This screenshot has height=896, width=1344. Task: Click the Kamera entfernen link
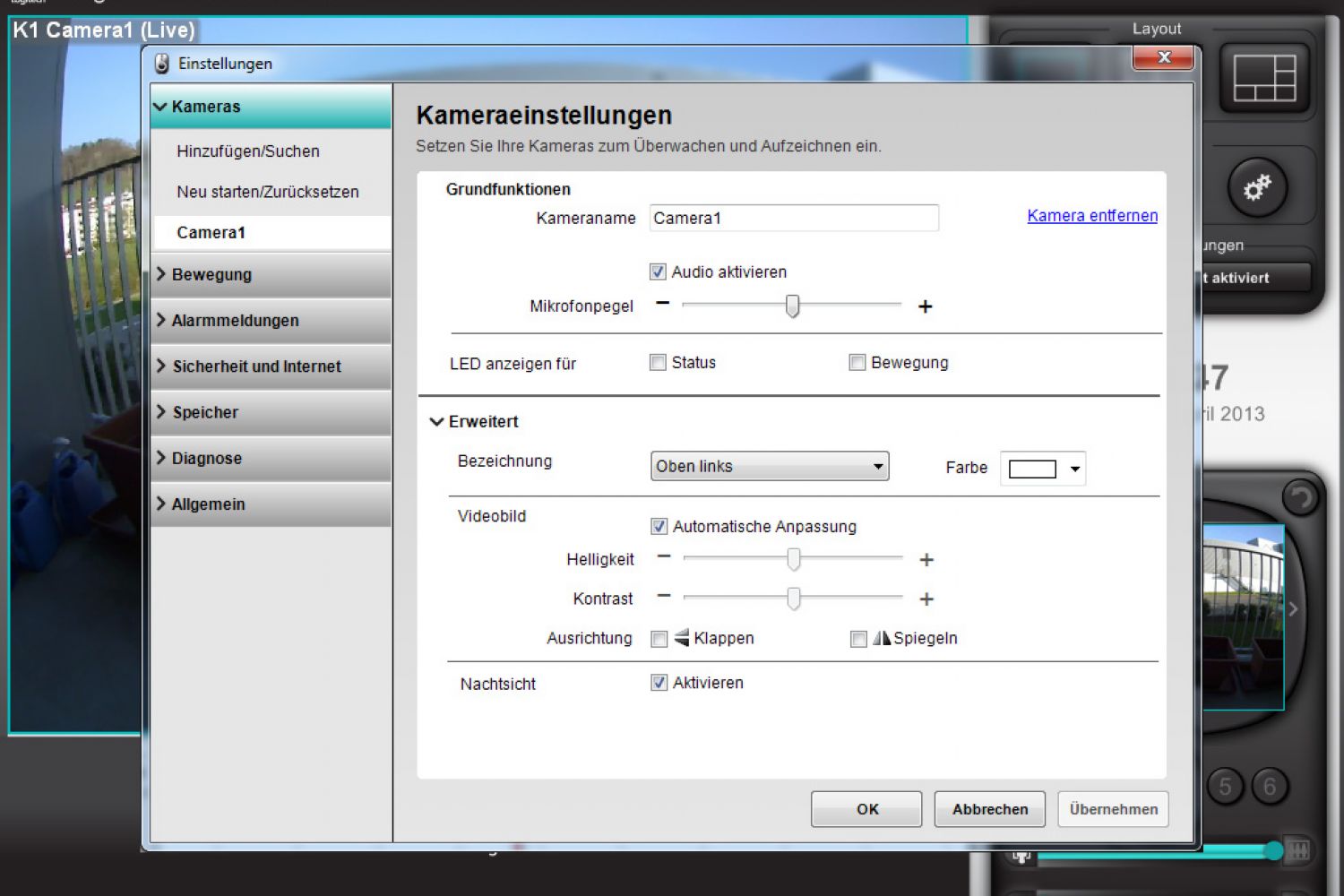click(x=1091, y=216)
